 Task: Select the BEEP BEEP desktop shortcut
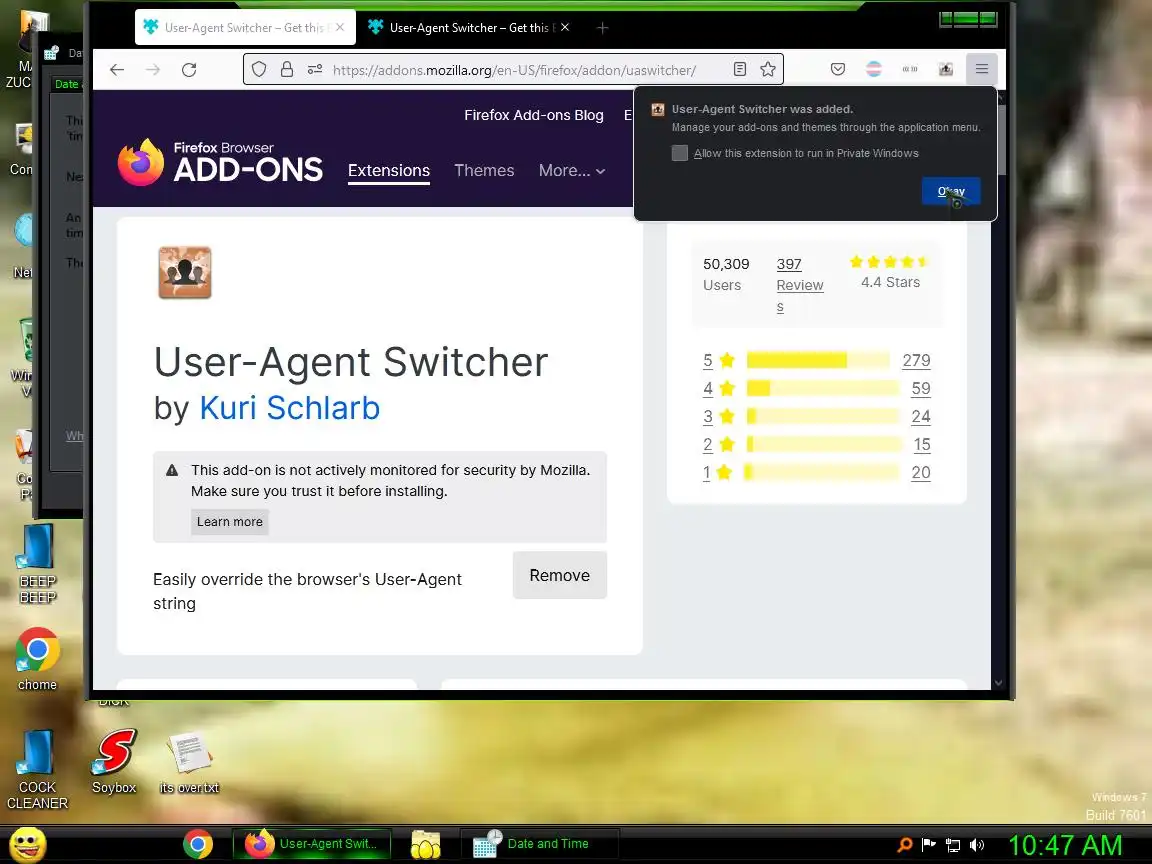click(37, 564)
